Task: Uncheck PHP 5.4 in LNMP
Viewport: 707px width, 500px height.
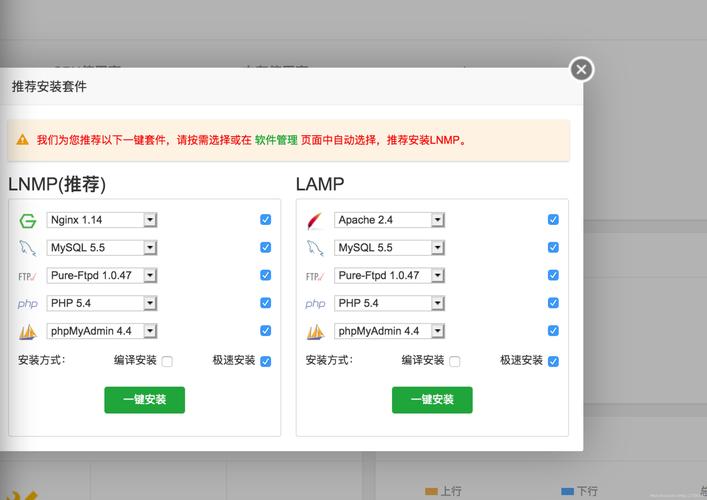Action: pos(266,303)
